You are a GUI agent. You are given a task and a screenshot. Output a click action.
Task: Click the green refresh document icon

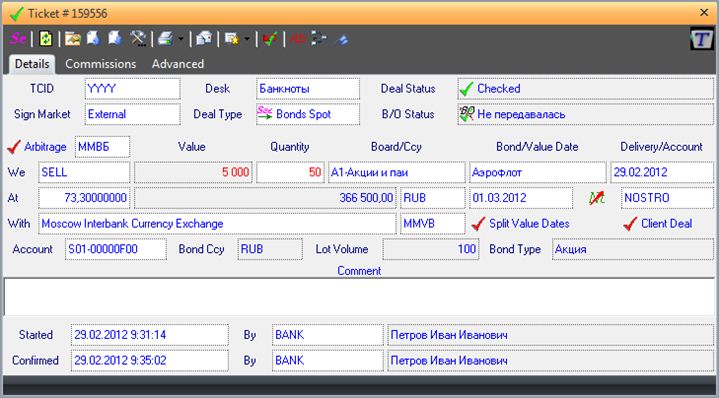(45, 39)
